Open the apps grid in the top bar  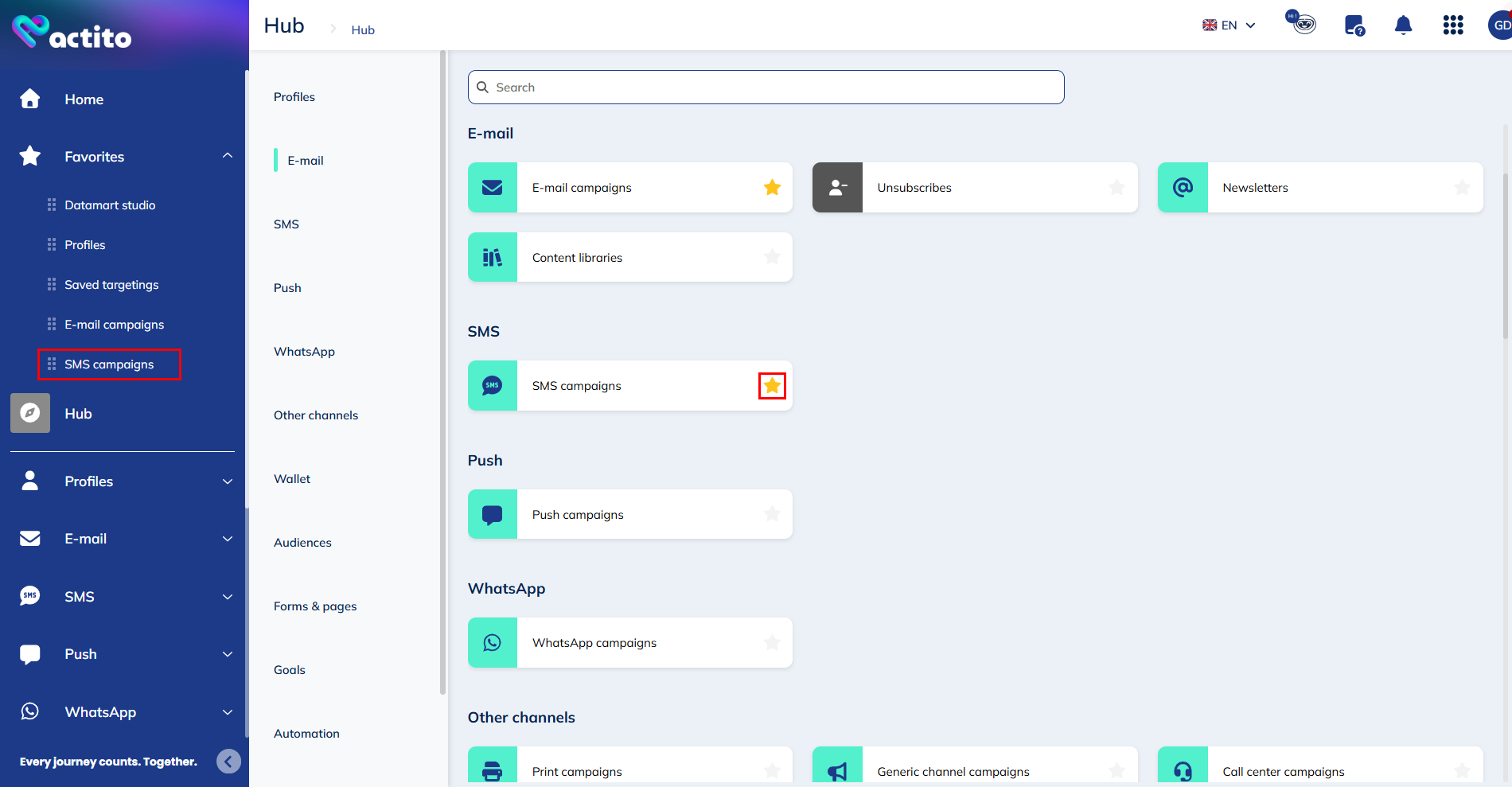pos(1453,25)
